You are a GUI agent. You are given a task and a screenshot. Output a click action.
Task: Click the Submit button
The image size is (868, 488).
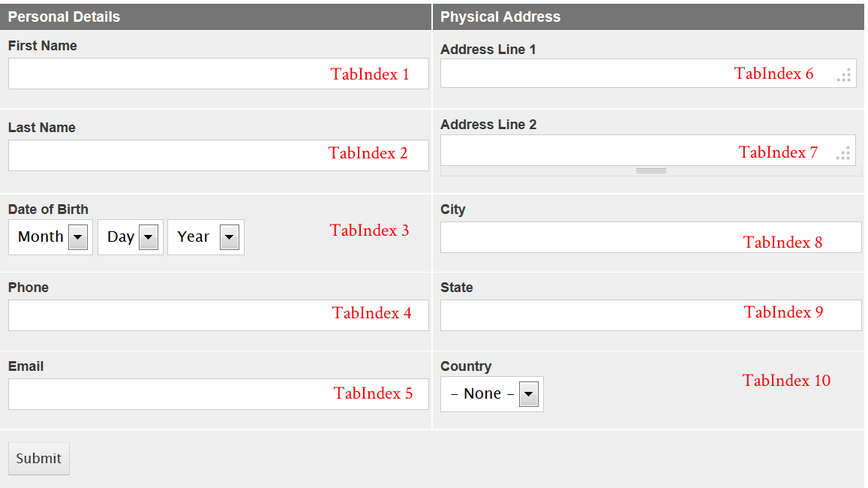click(x=39, y=458)
